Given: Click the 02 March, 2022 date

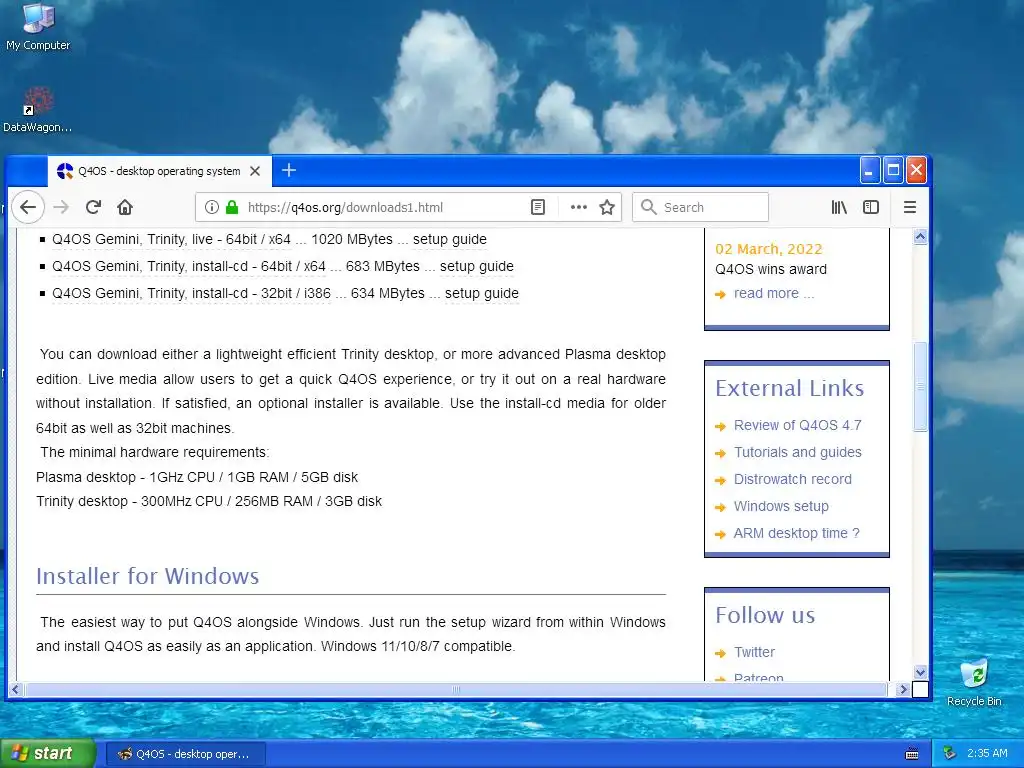Looking at the screenshot, I should (x=769, y=249).
